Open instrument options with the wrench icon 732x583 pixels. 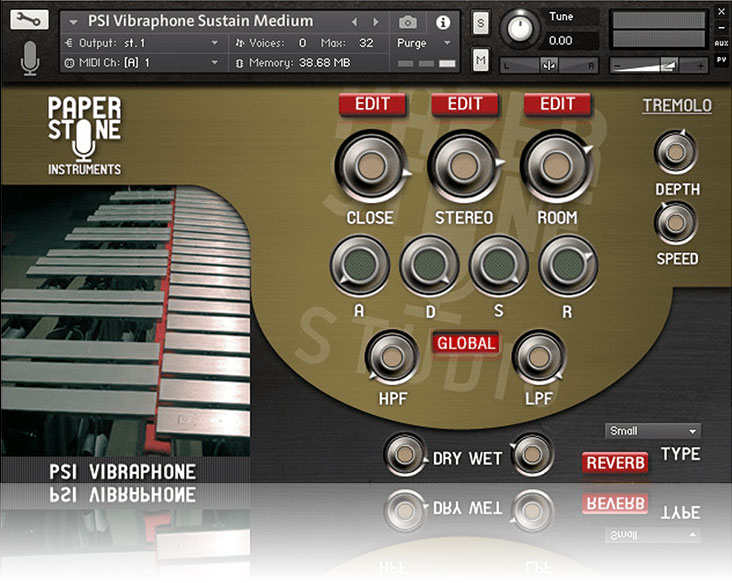coord(31,21)
